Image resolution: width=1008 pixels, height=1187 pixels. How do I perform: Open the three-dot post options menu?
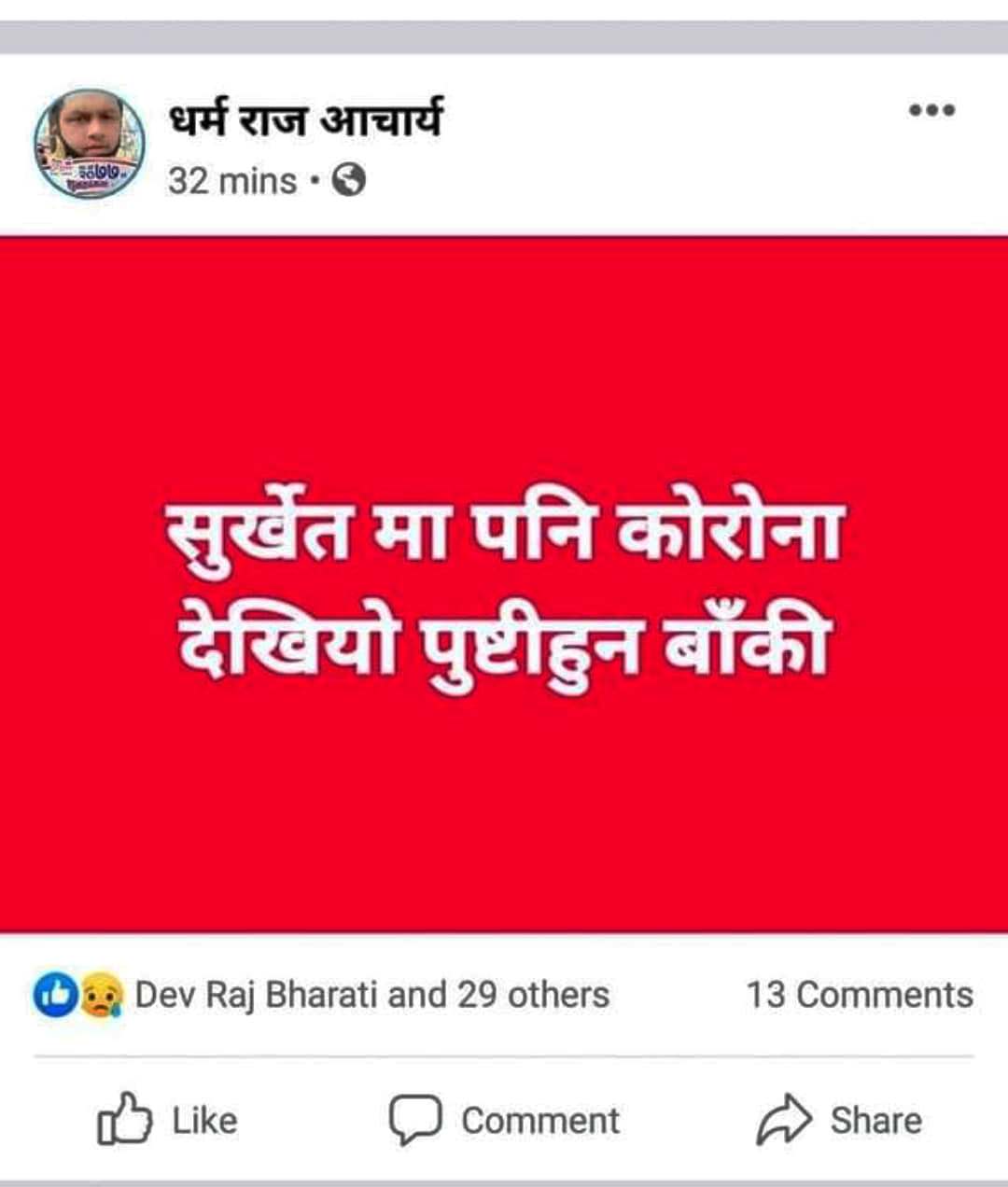(932, 110)
